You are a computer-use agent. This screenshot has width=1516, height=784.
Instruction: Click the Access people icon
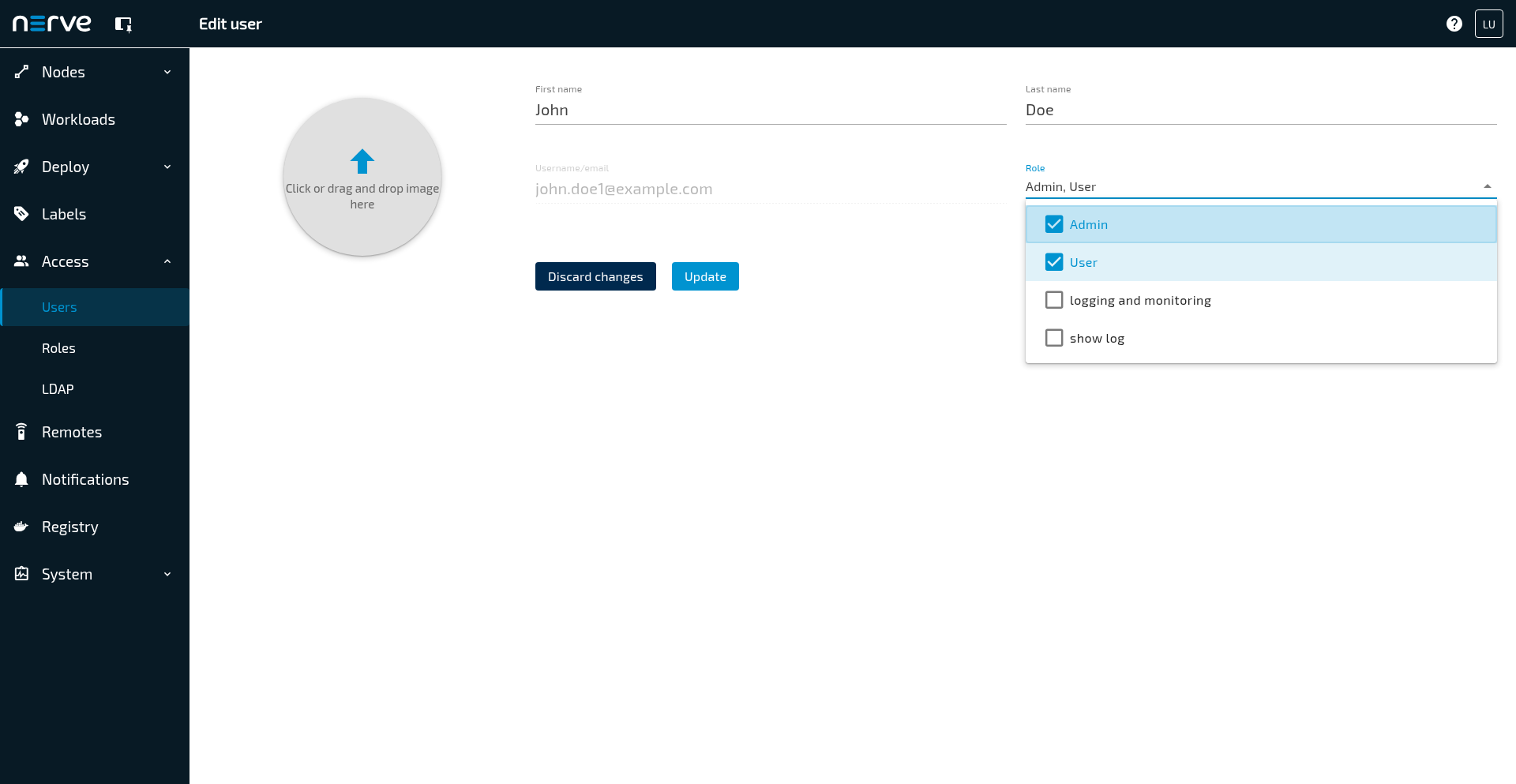[21, 261]
